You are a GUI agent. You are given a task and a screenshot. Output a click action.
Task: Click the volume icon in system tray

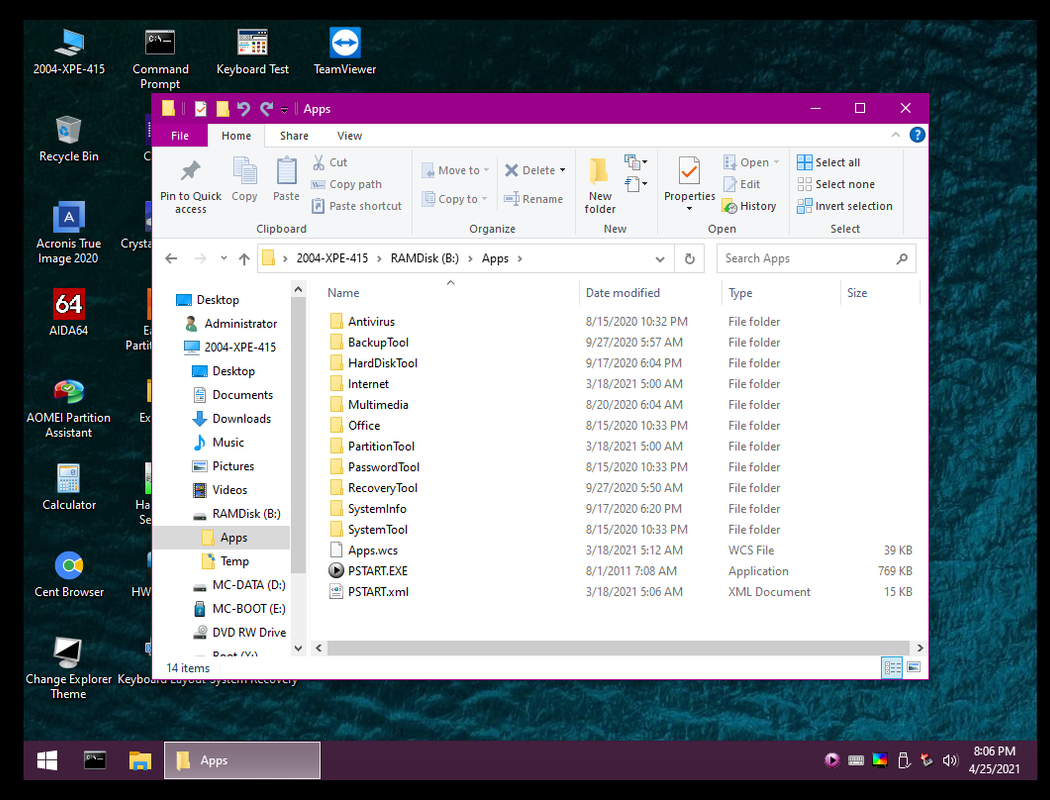tap(950, 761)
